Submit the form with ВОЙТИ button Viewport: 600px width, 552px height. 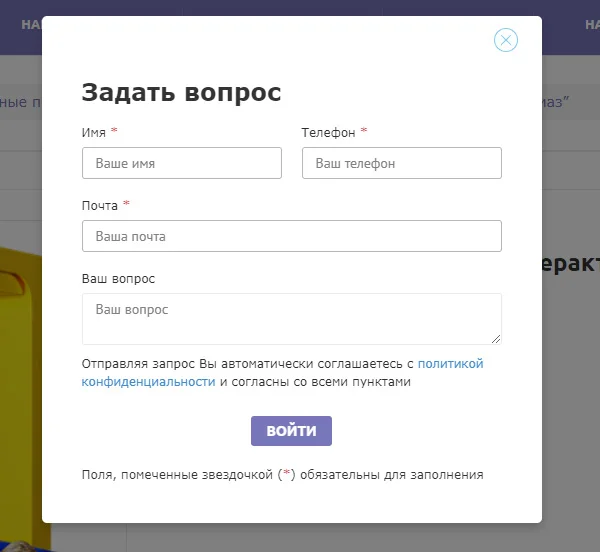point(291,431)
